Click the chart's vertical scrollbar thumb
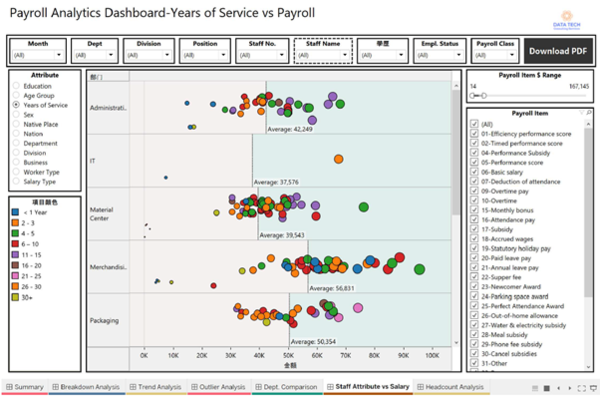The image size is (600, 398). (456, 153)
